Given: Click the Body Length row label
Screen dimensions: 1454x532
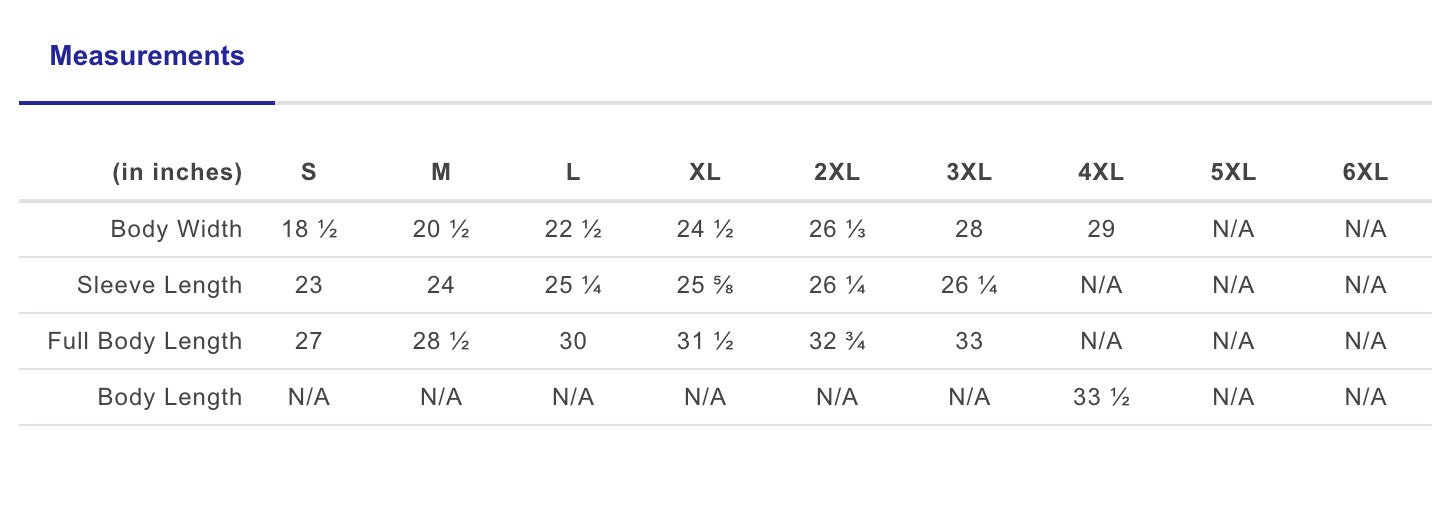Looking at the screenshot, I should click(x=170, y=397).
